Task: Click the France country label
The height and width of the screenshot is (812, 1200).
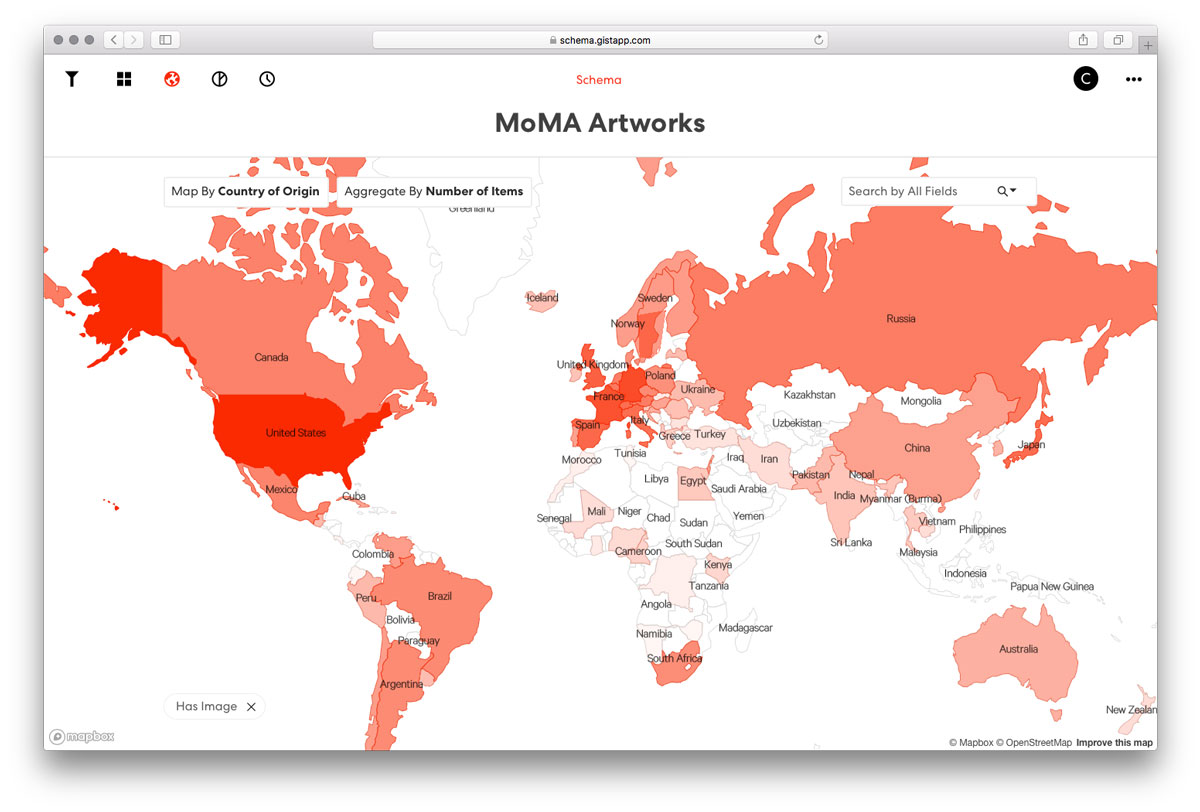Action: click(x=609, y=397)
